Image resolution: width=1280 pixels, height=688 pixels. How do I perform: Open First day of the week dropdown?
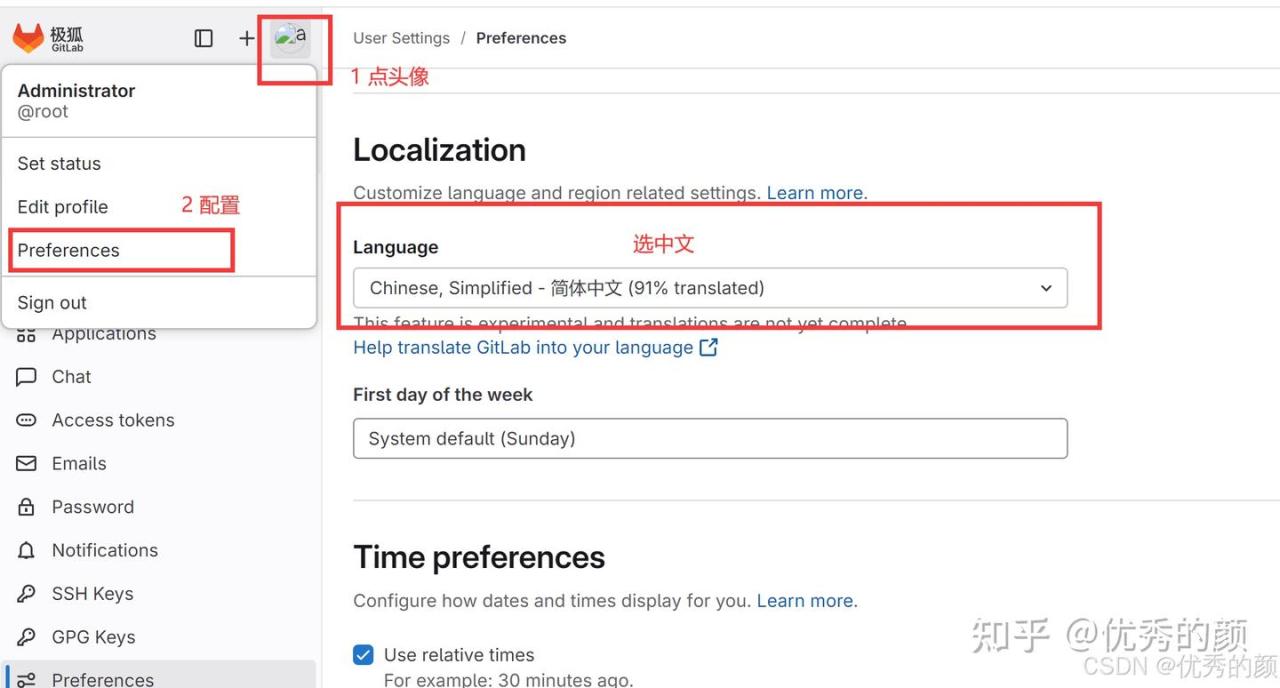(x=710, y=439)
